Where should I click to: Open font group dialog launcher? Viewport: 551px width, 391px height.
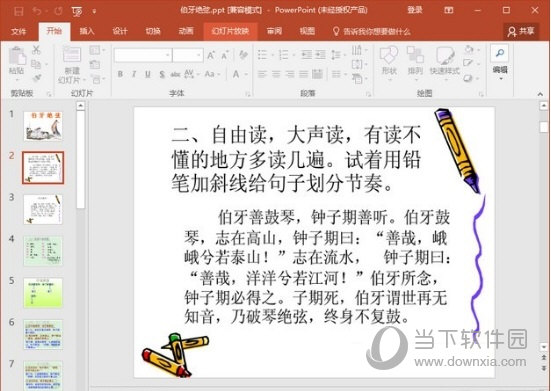(248, 94)
